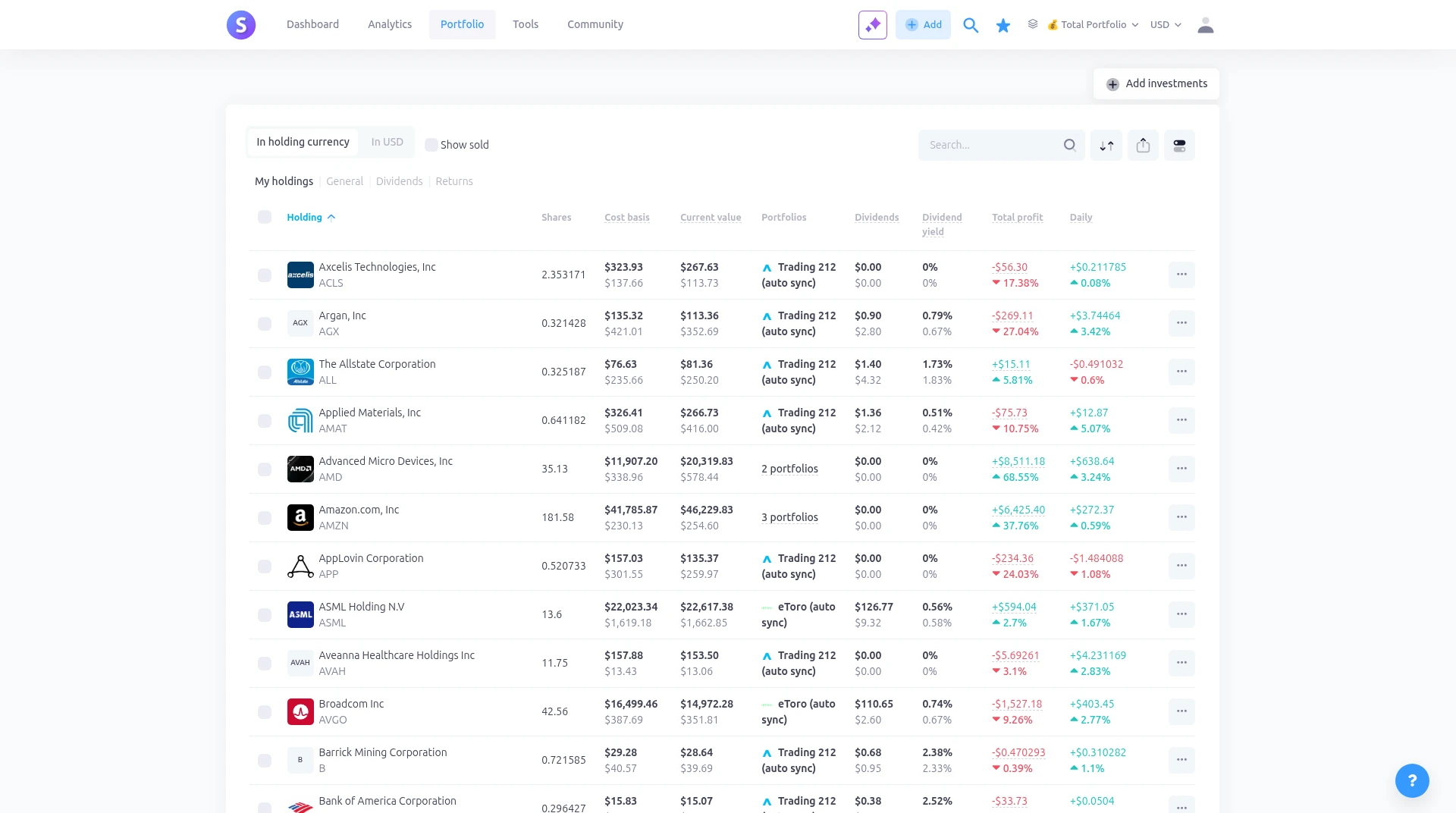Select the Advanced Micro Devices row checkbox
The image size is (1456, 813).
(x=264, y=469)
